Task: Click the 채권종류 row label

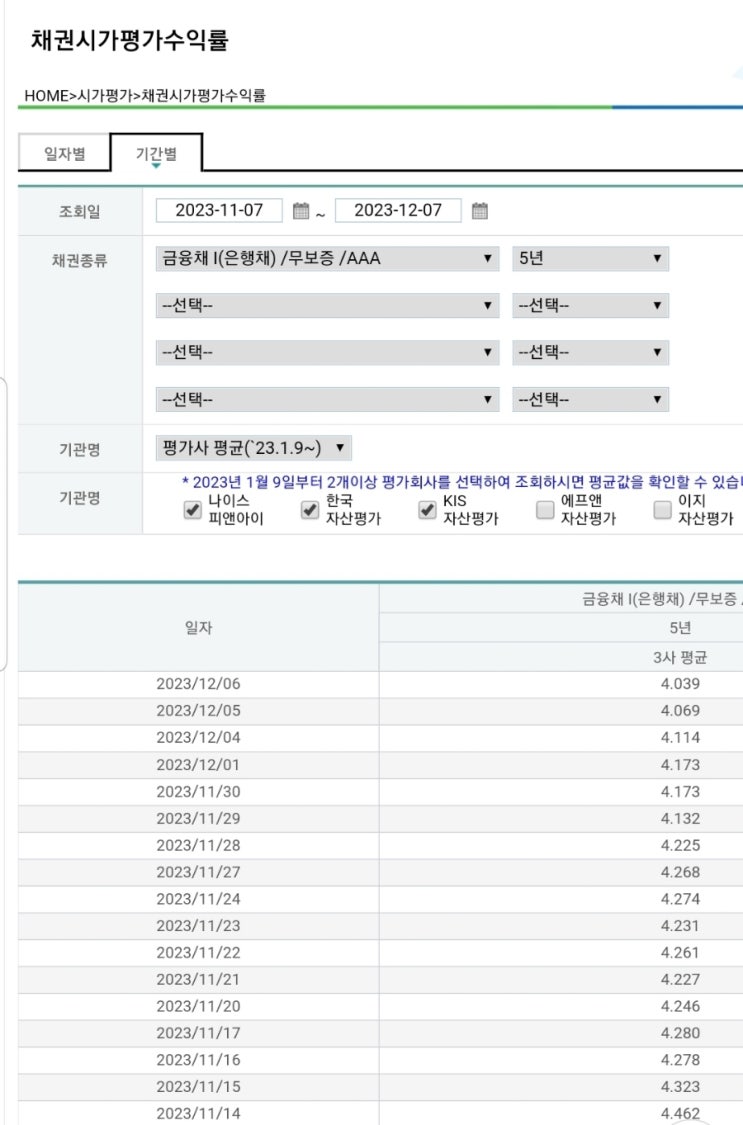Action: 80,260
